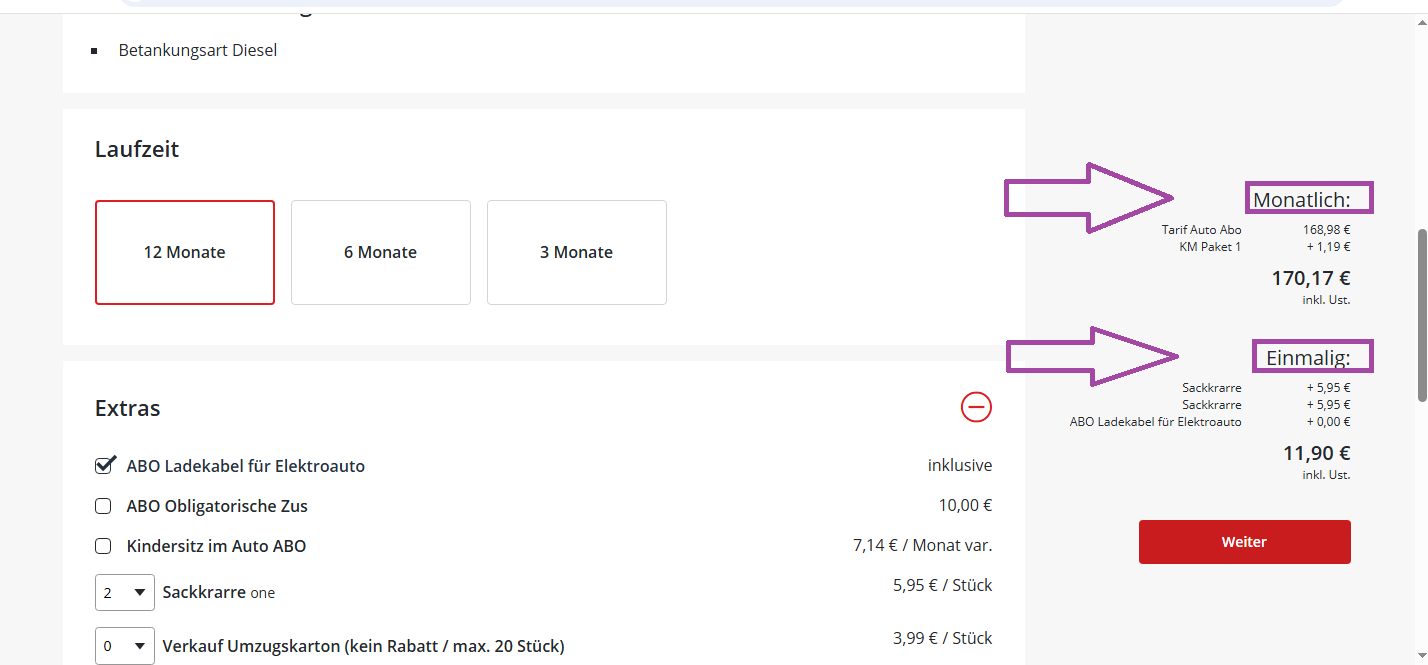The image size is (1428, 665).
Task: Click the page vertical scrollbar thumb
Action: [1421, 315]
